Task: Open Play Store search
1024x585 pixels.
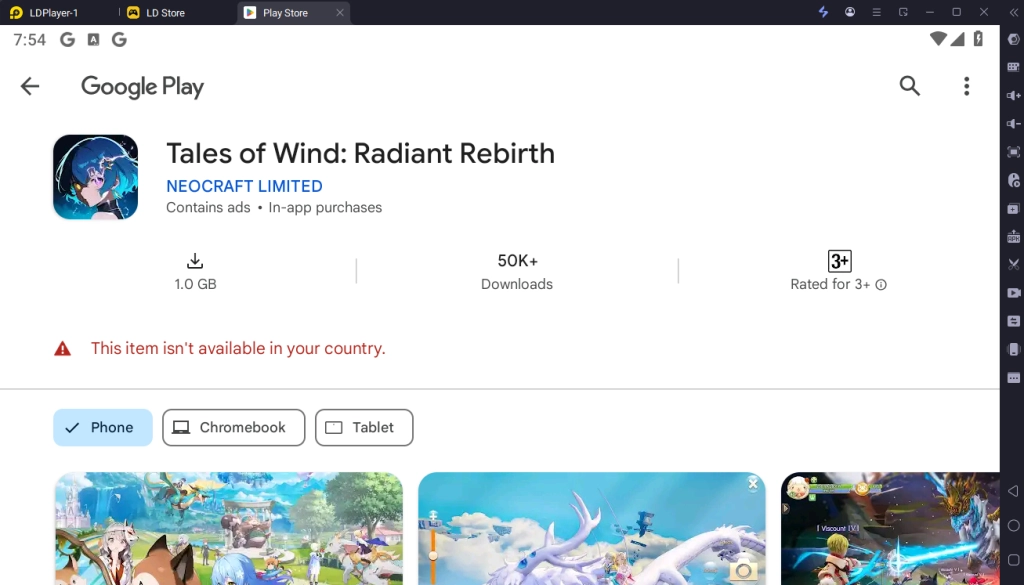Action: click(910, 86)
